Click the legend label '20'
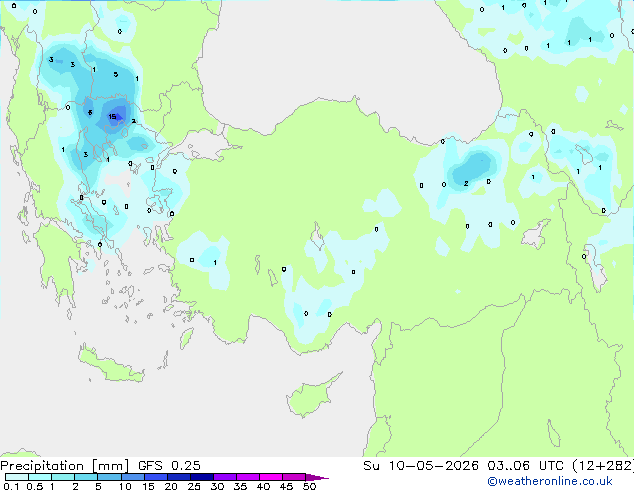 pos(171,486)
